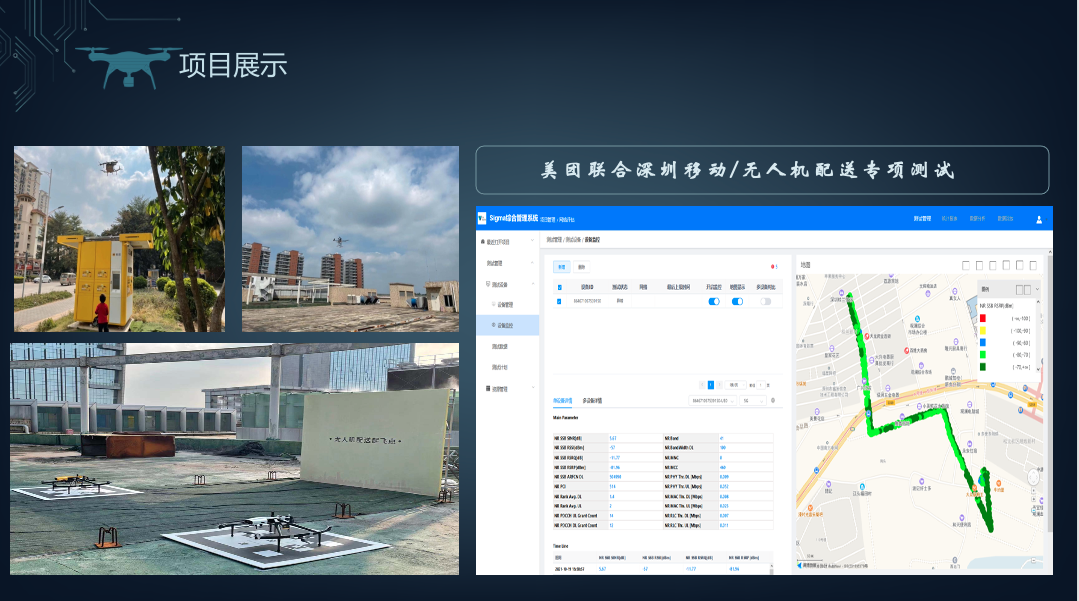
Task: Click the 'NR PCI' parameter label
Action: click(560, 487)
